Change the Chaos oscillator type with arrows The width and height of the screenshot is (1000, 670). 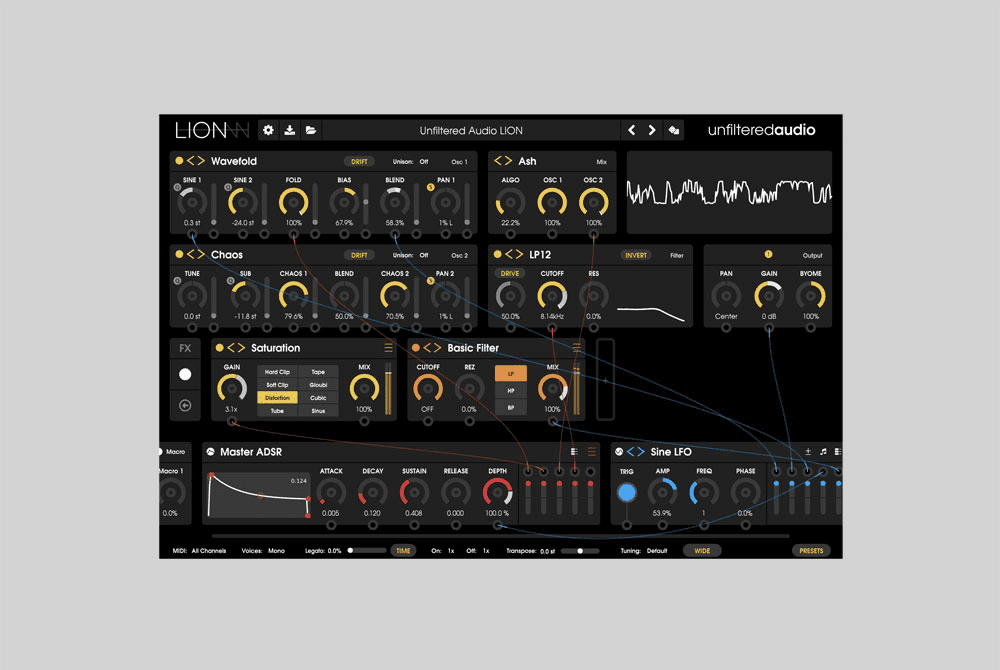(x=196, y=254)
